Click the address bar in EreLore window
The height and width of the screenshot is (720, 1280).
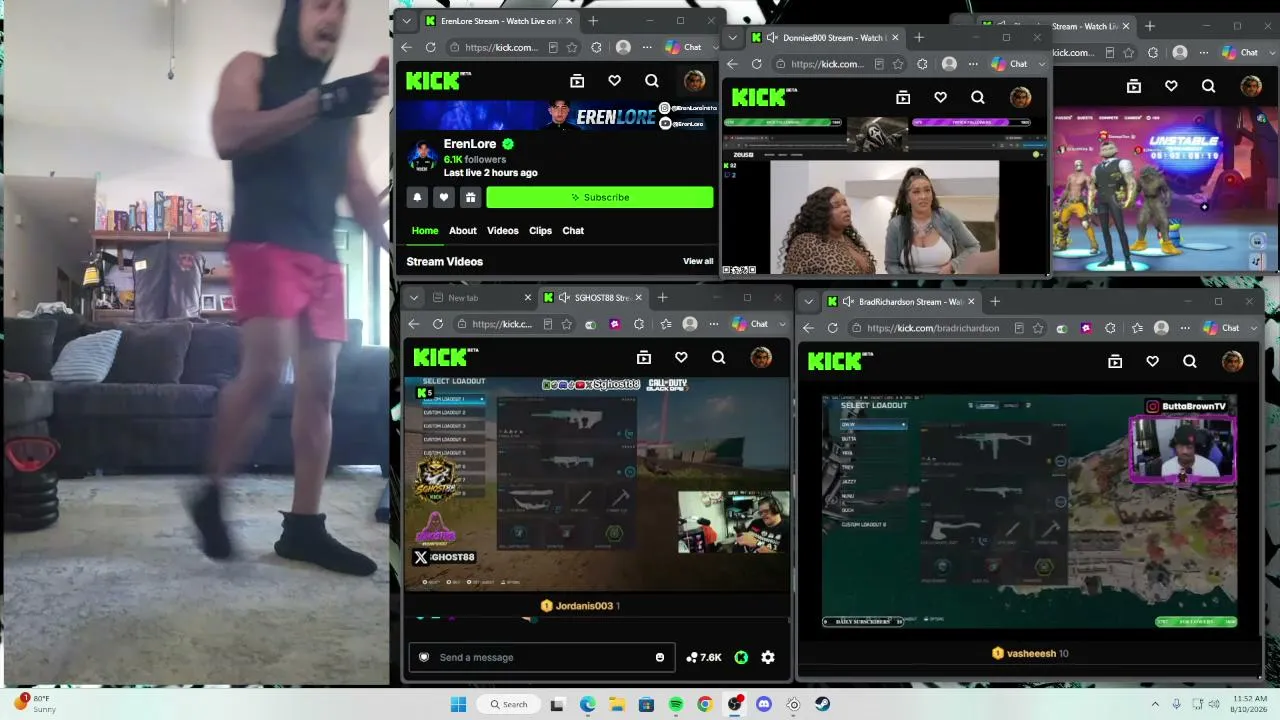(x=502, y=47)
